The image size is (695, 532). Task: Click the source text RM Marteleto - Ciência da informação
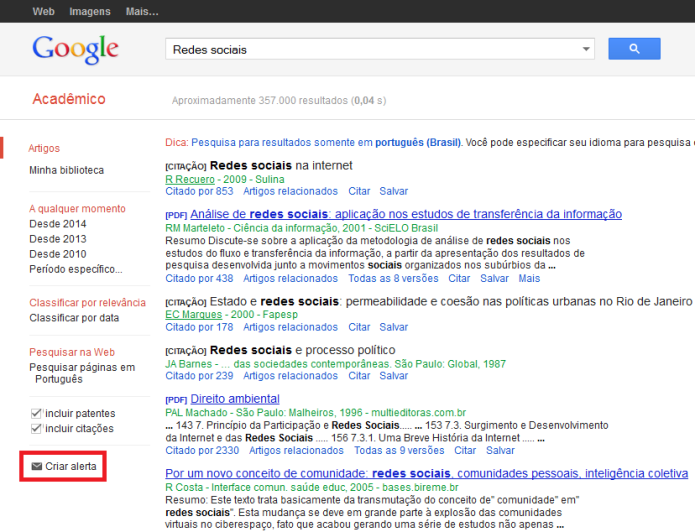coord(250,228)
